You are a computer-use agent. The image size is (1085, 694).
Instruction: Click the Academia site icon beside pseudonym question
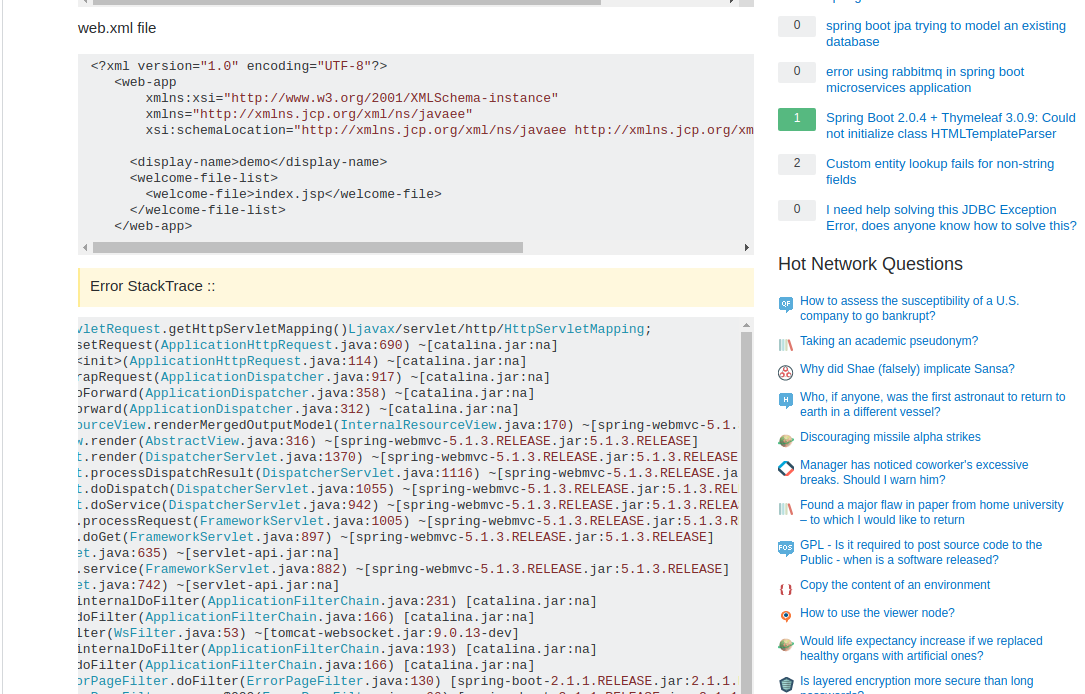click(x=786, y=344)
